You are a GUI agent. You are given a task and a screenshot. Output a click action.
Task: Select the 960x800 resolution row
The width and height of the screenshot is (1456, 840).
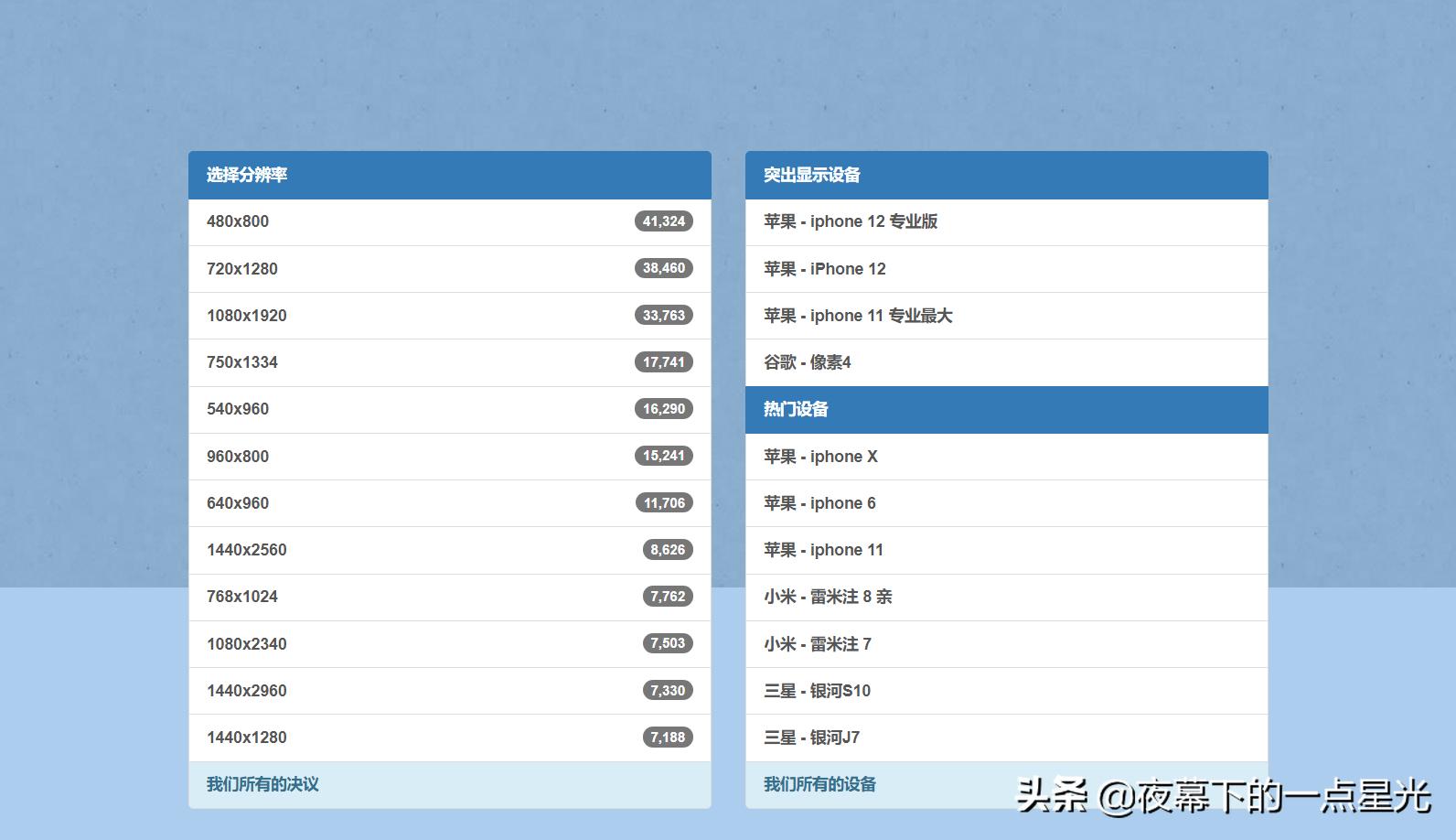pyautogui.click(x=450, y=457)
